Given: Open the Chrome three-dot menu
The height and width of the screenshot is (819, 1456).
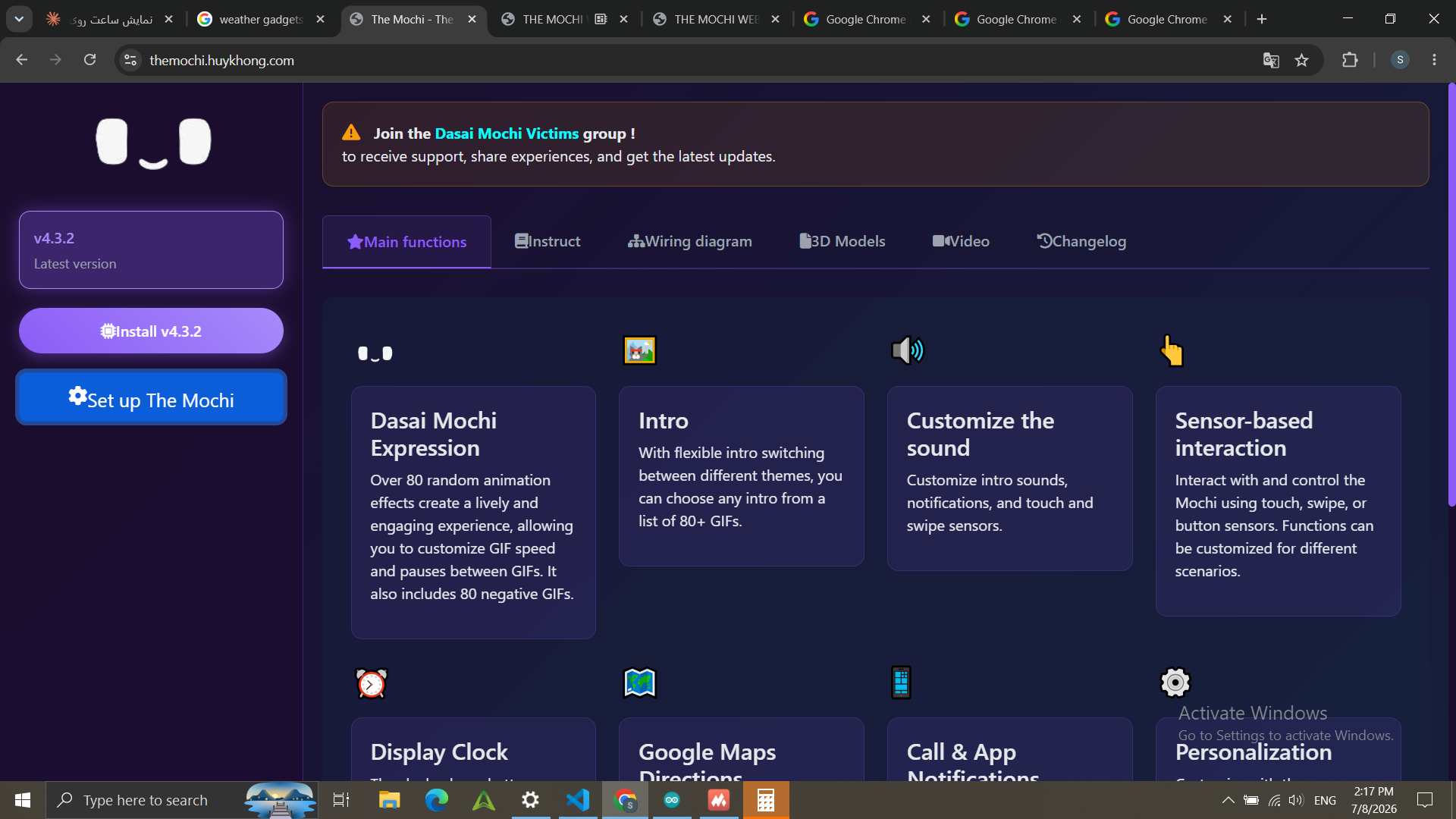Looking at the screenshot, I should (x=1434, y=60).
